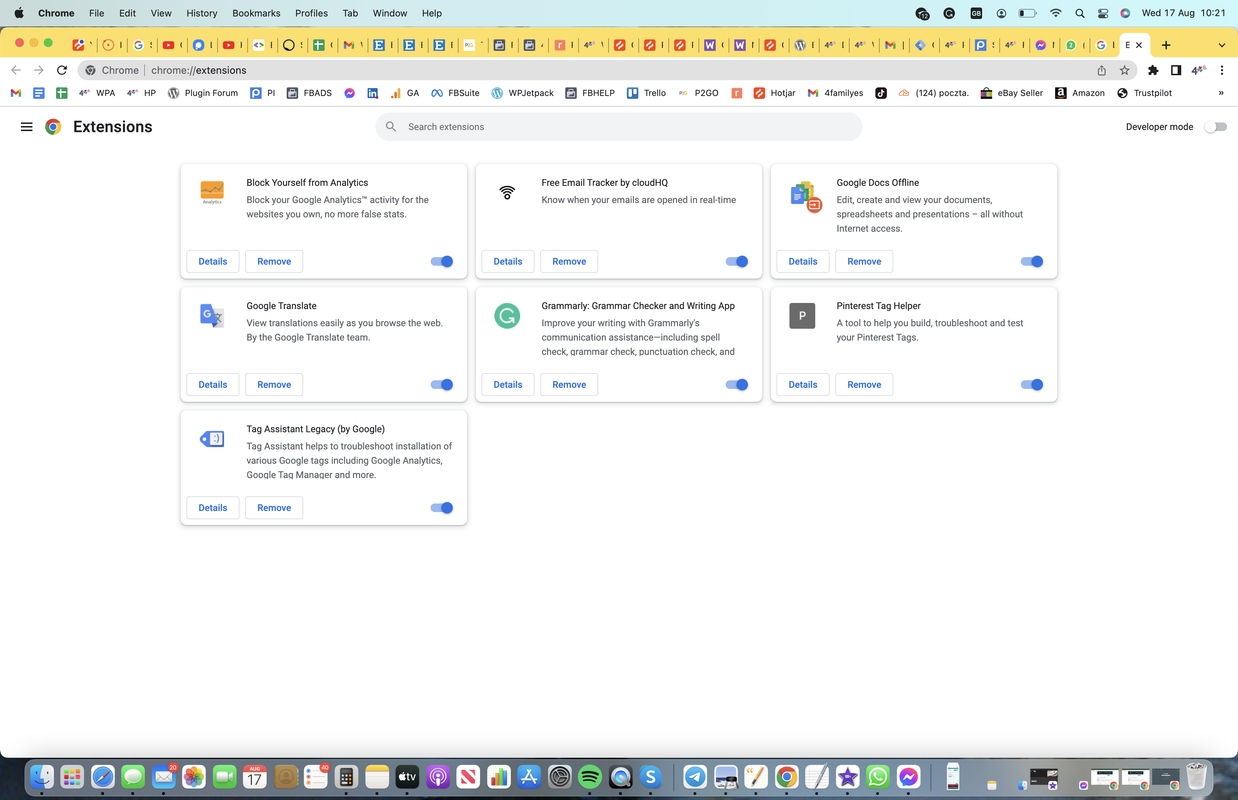Open the Window menu
Viewport: 1238px width, 800px height.
click(389, 13)
